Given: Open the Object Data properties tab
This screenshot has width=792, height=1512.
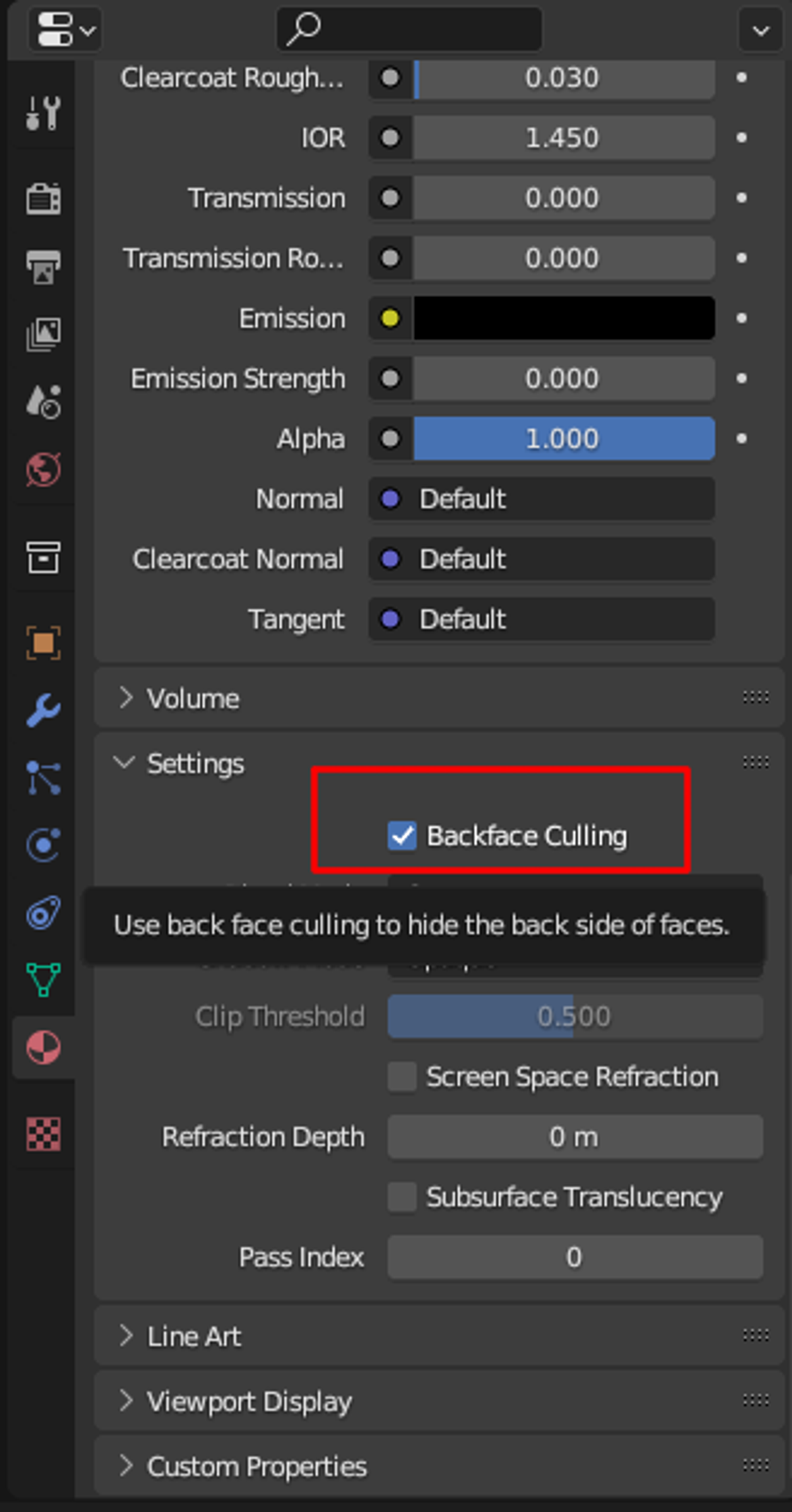Looking at the screenshot, I should tap(43, 979).
